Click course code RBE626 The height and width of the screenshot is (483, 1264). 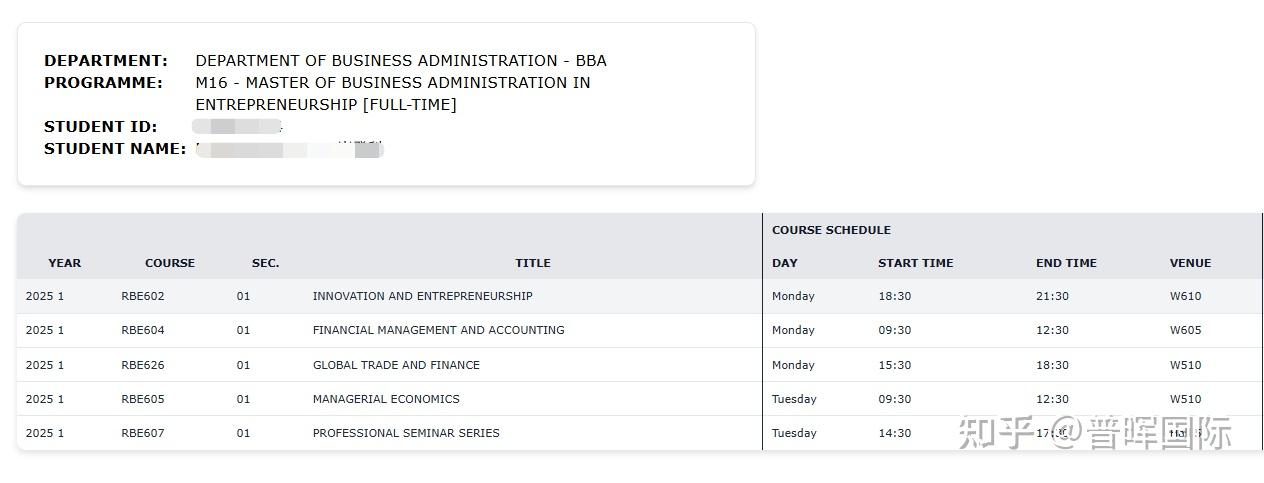pos(142,365)
